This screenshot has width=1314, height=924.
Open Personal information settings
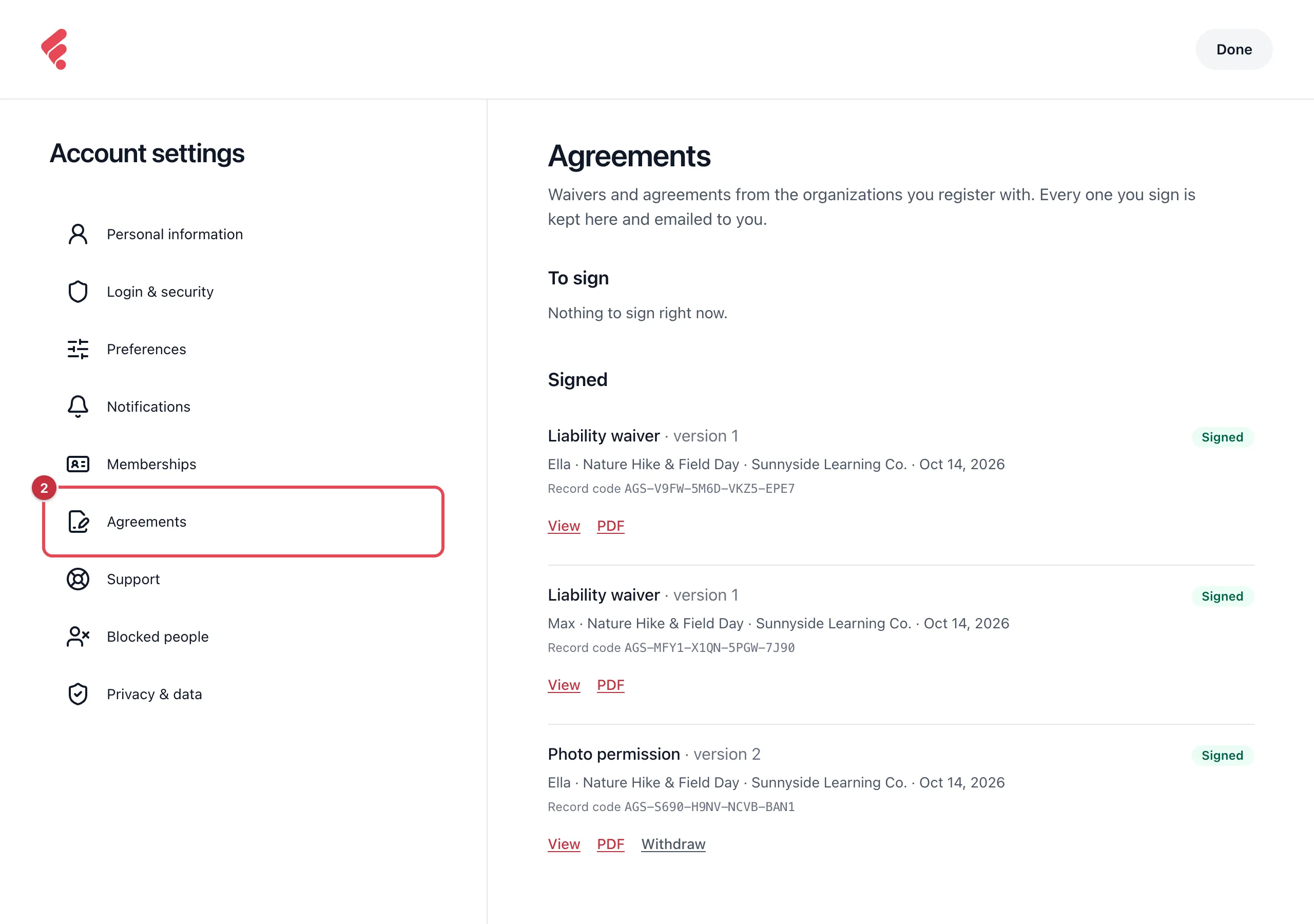point(243,234)
